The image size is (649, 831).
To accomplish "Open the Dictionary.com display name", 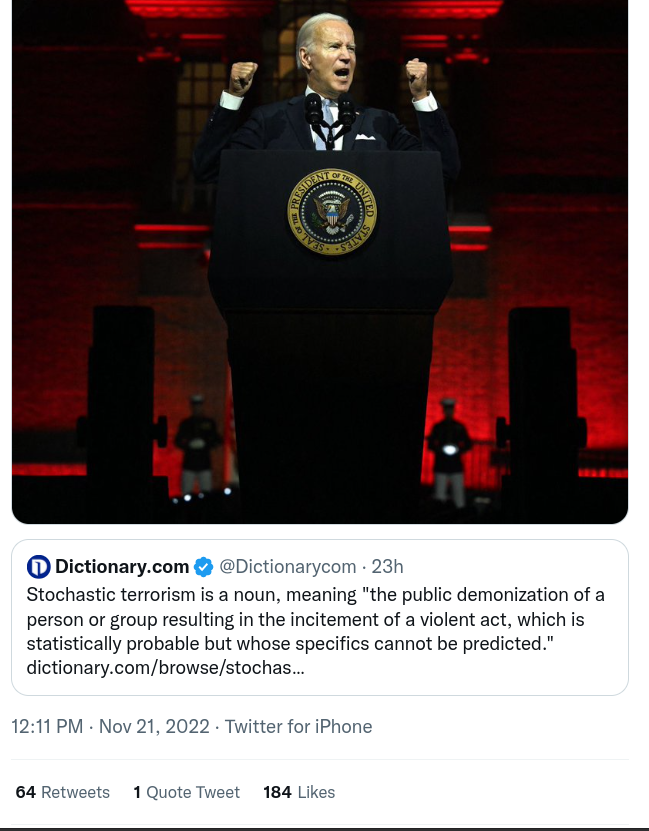I will point(122,567).
